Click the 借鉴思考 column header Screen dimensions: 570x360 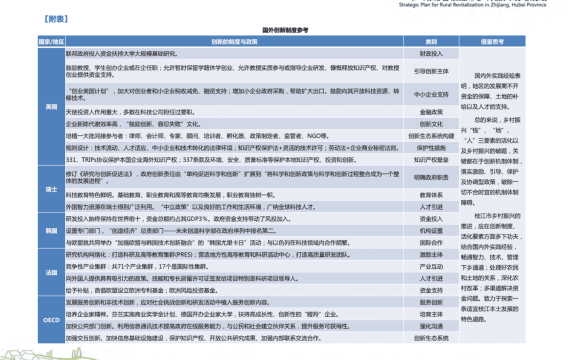(x=493, y=41)
